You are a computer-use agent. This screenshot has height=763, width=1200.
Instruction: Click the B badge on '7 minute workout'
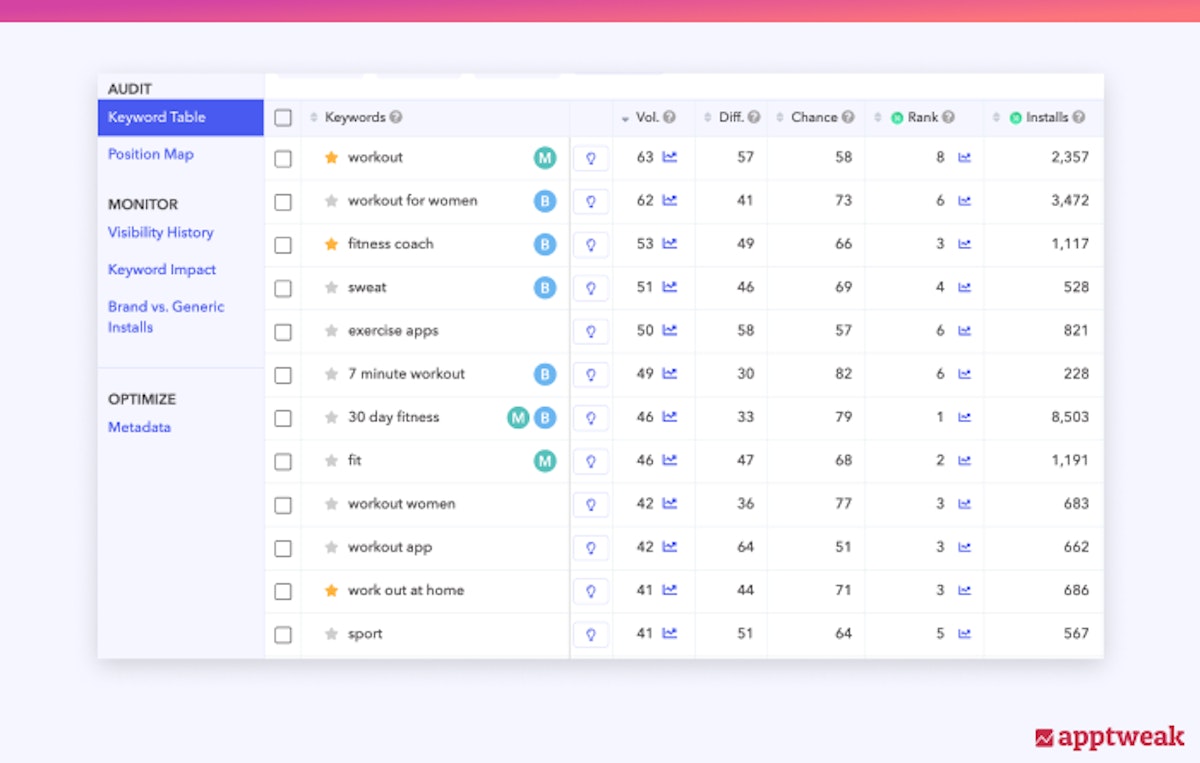pyautogui.click(x=544, y=374)
